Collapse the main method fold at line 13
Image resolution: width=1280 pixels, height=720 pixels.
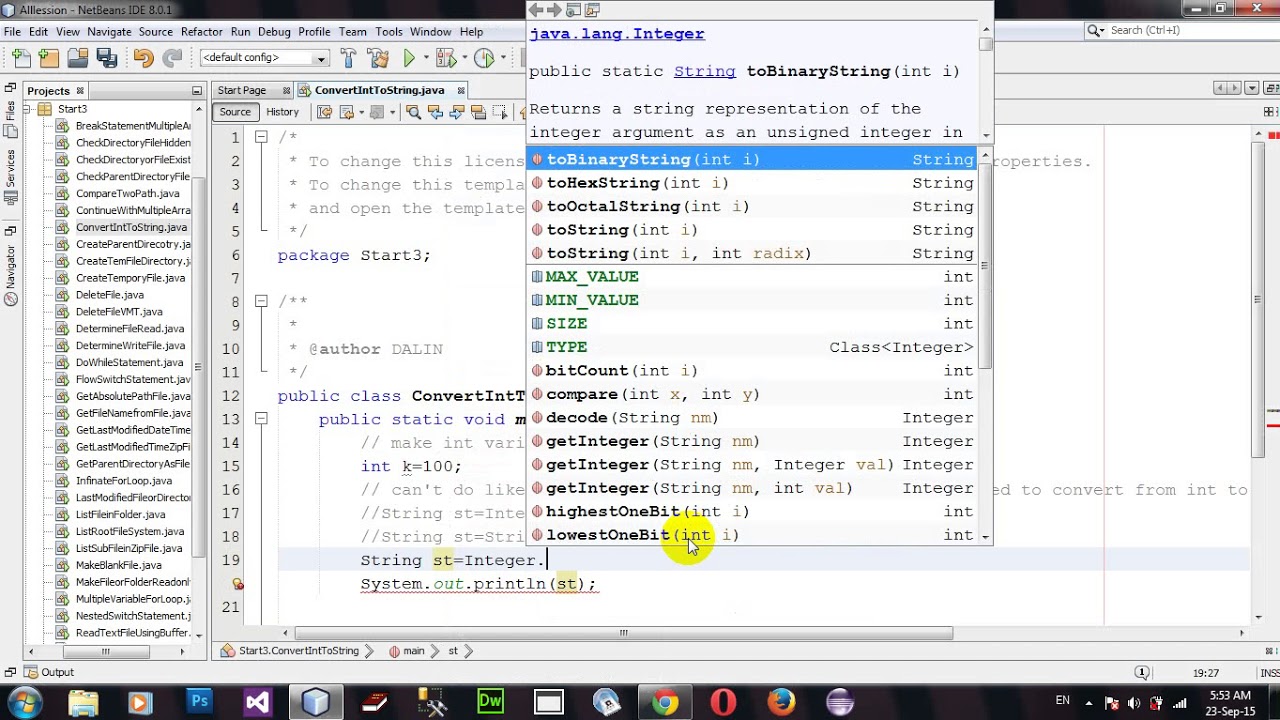tap(260, 419)
